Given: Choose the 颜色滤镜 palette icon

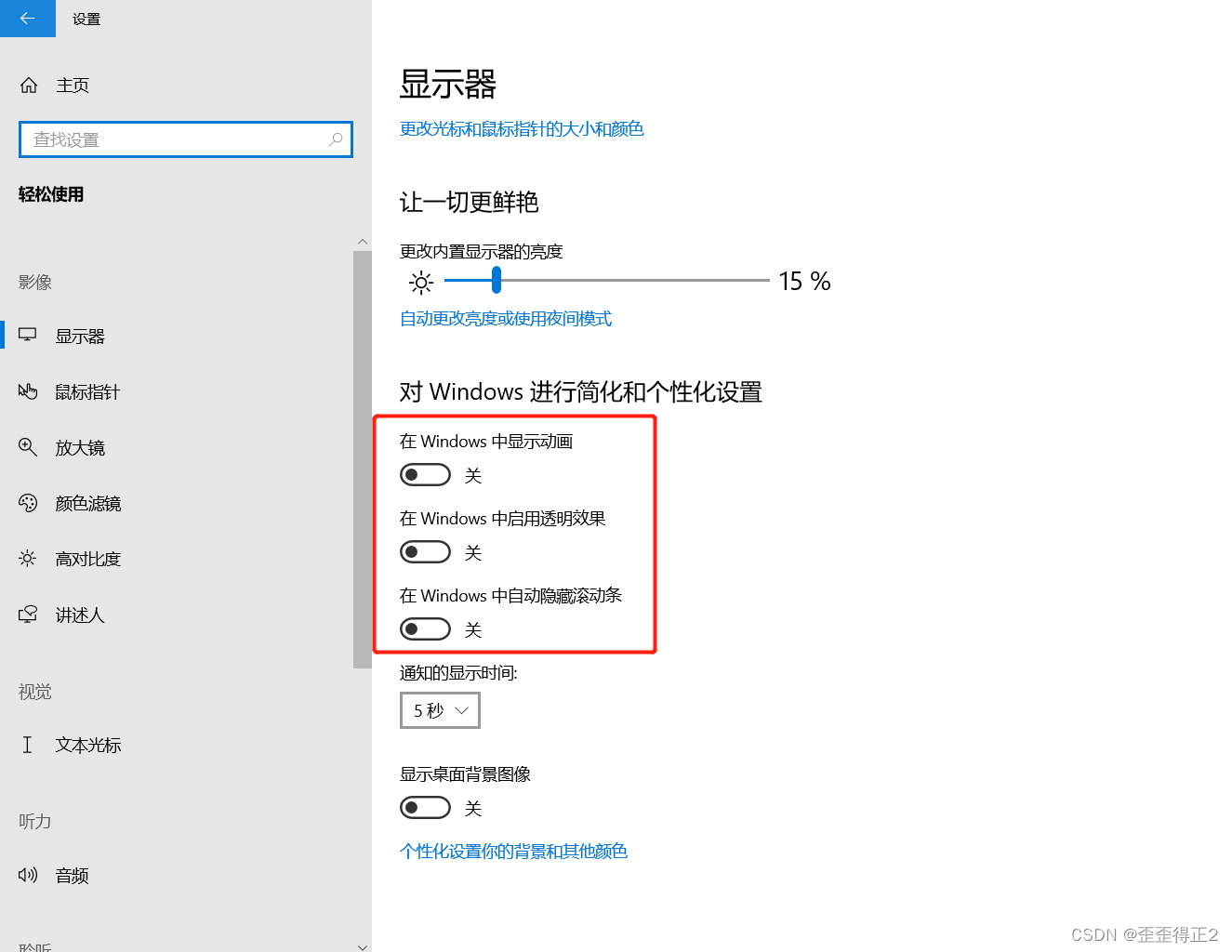Looking at the screenshot, I should click(x=28, y=503).
